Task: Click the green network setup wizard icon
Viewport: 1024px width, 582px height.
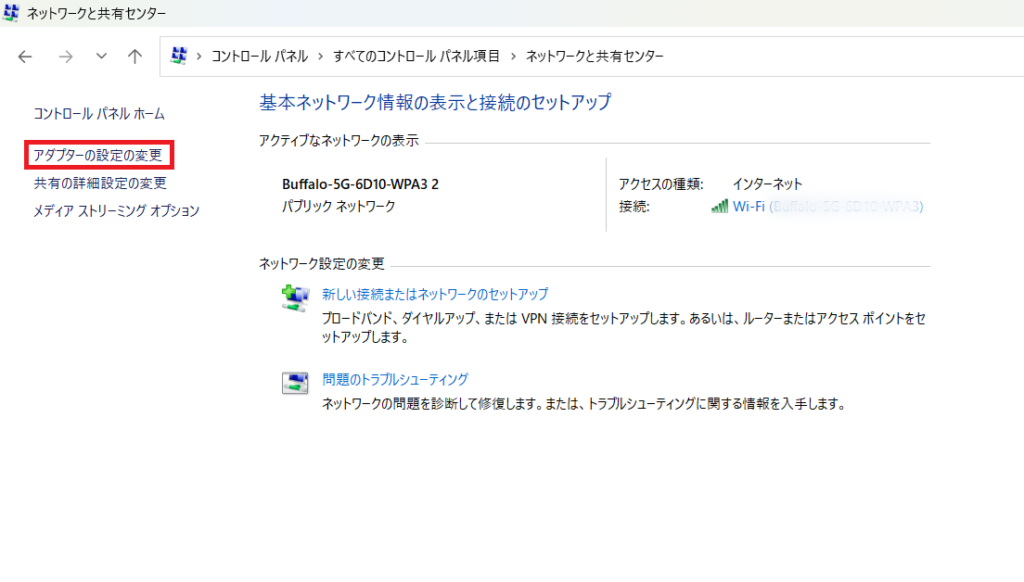Action: pyautogui.click(x=294, y=295)
